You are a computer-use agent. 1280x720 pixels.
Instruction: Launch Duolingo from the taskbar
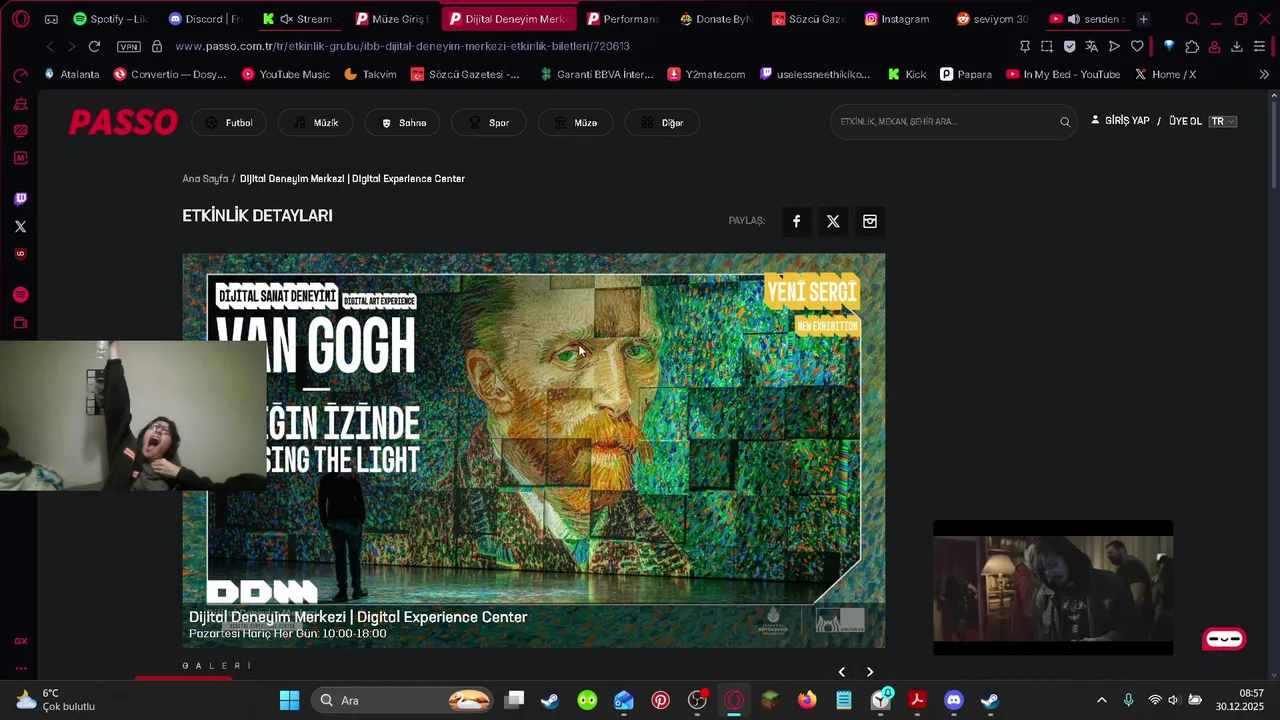(x=587, y=700)
